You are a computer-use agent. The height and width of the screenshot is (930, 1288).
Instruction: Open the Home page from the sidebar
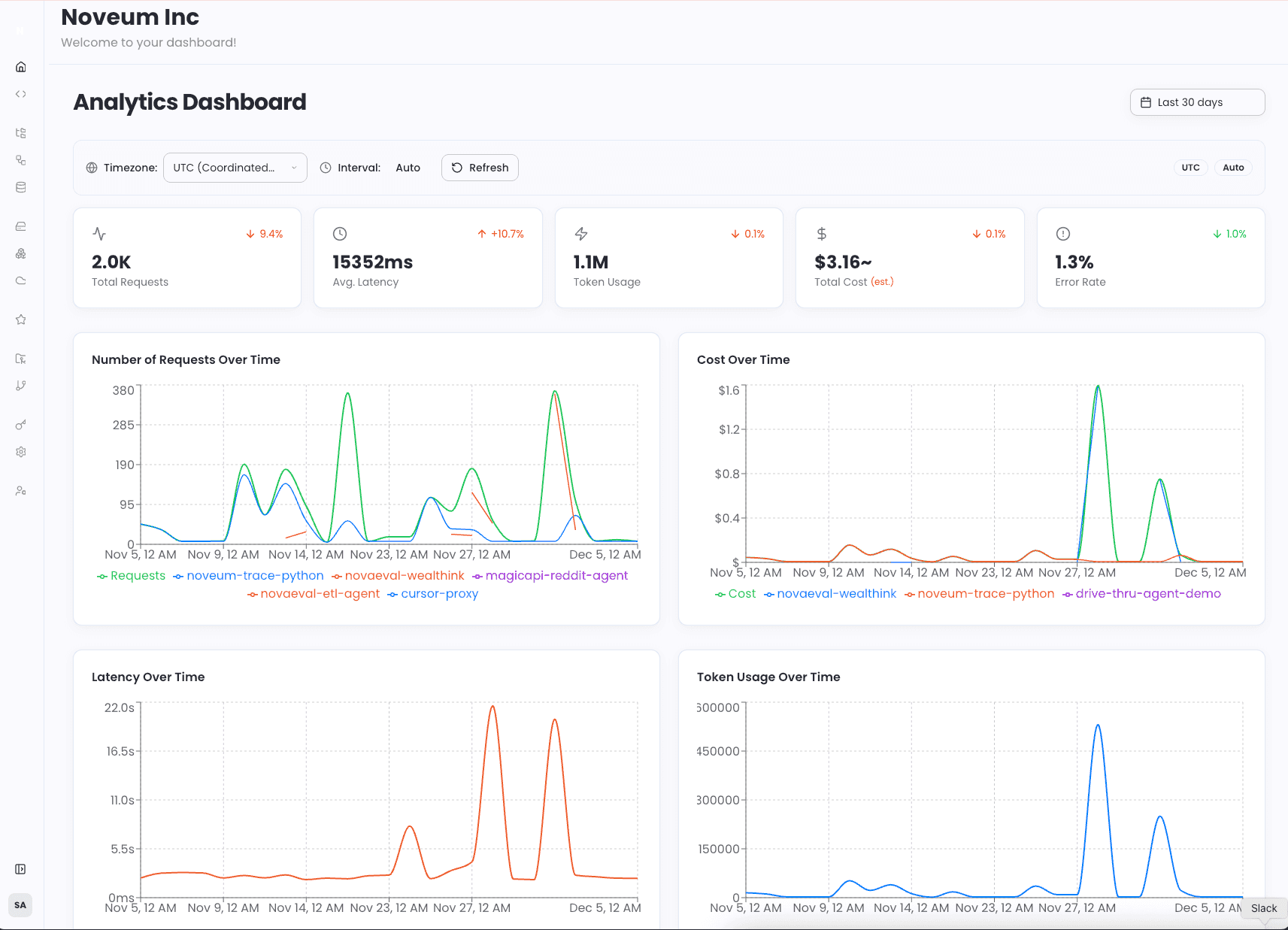click(x=20, y=66)
